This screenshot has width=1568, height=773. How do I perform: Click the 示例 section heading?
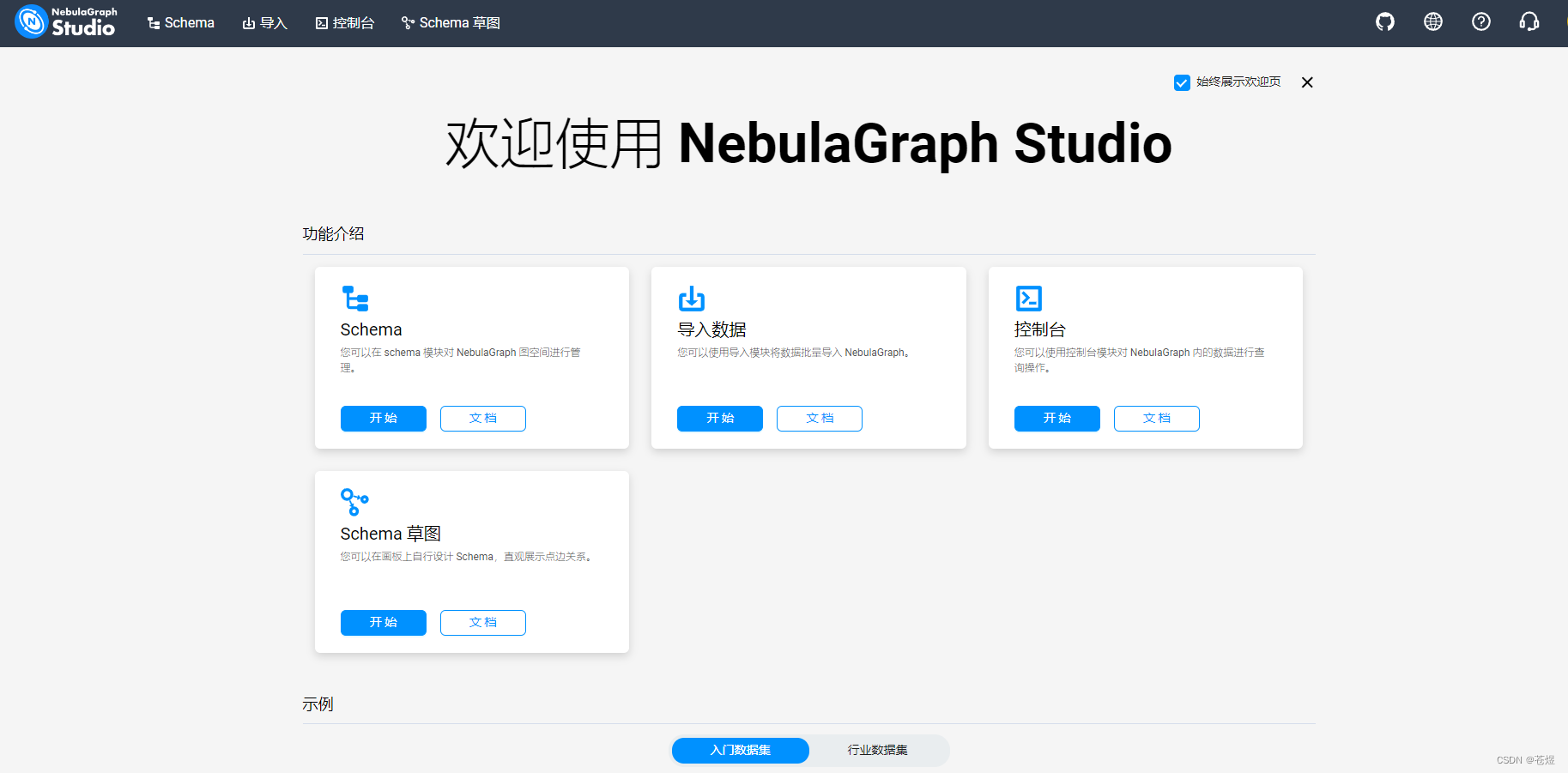point(318,704)
